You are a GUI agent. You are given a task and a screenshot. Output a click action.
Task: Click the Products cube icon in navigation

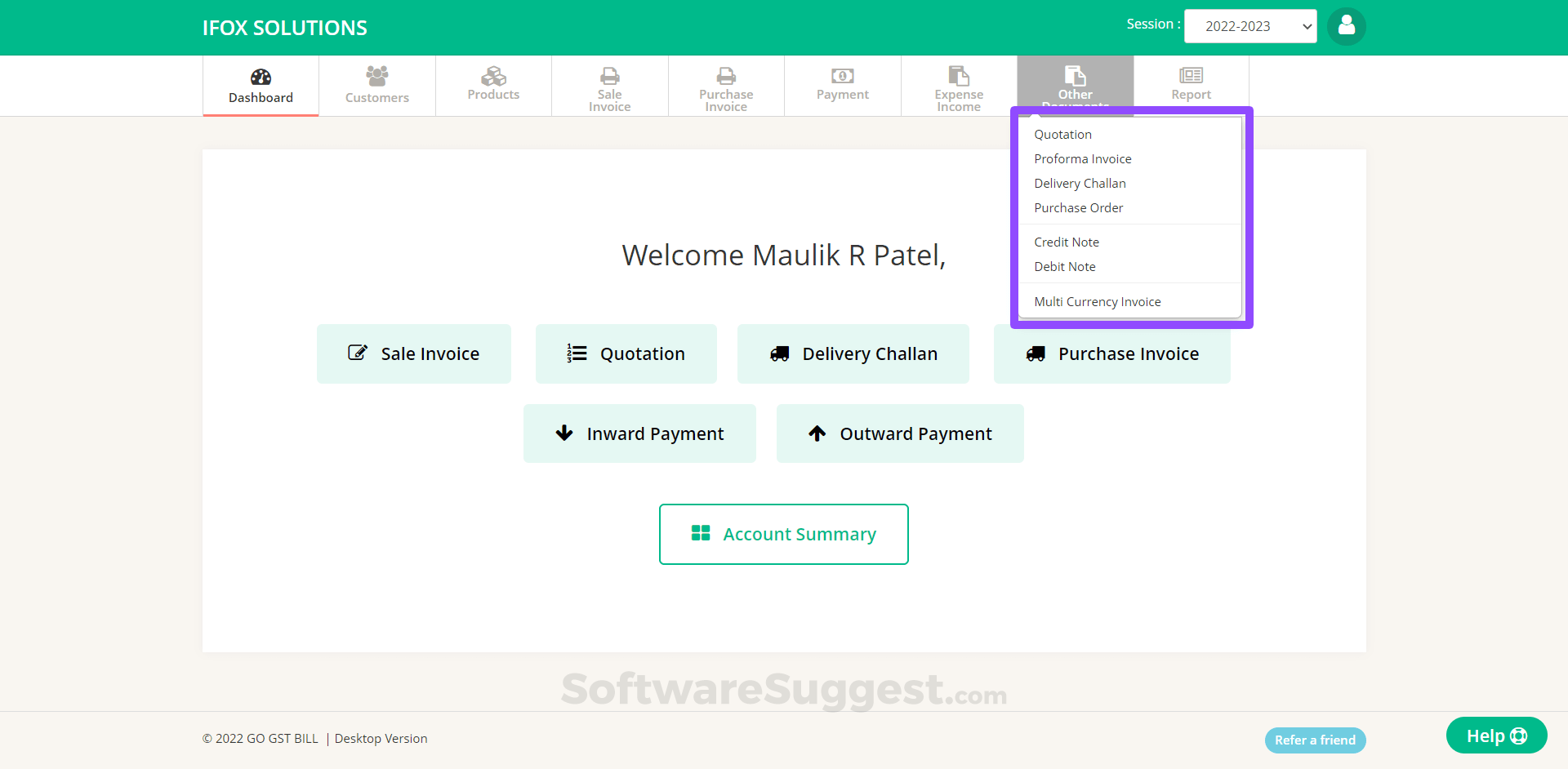coord(492,76)
